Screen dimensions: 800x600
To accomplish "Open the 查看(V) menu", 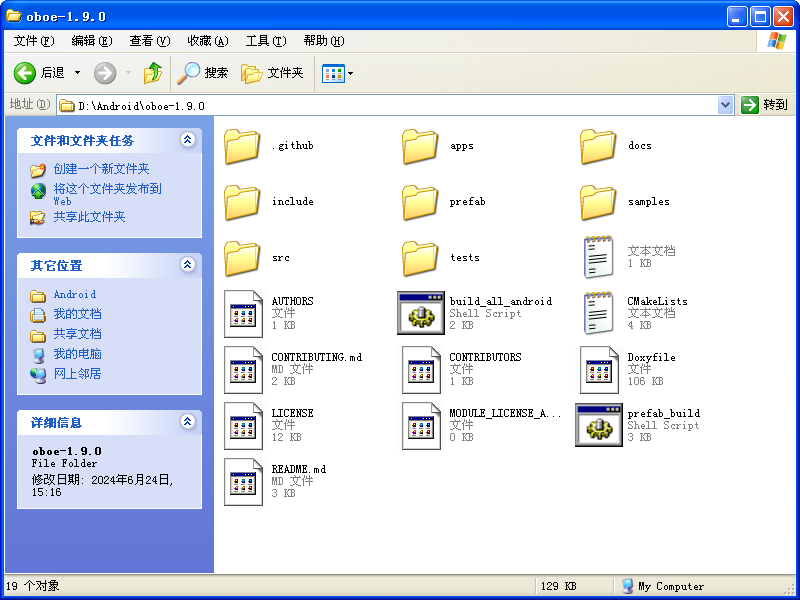I will pyautogui.click(x=149, y=41).
